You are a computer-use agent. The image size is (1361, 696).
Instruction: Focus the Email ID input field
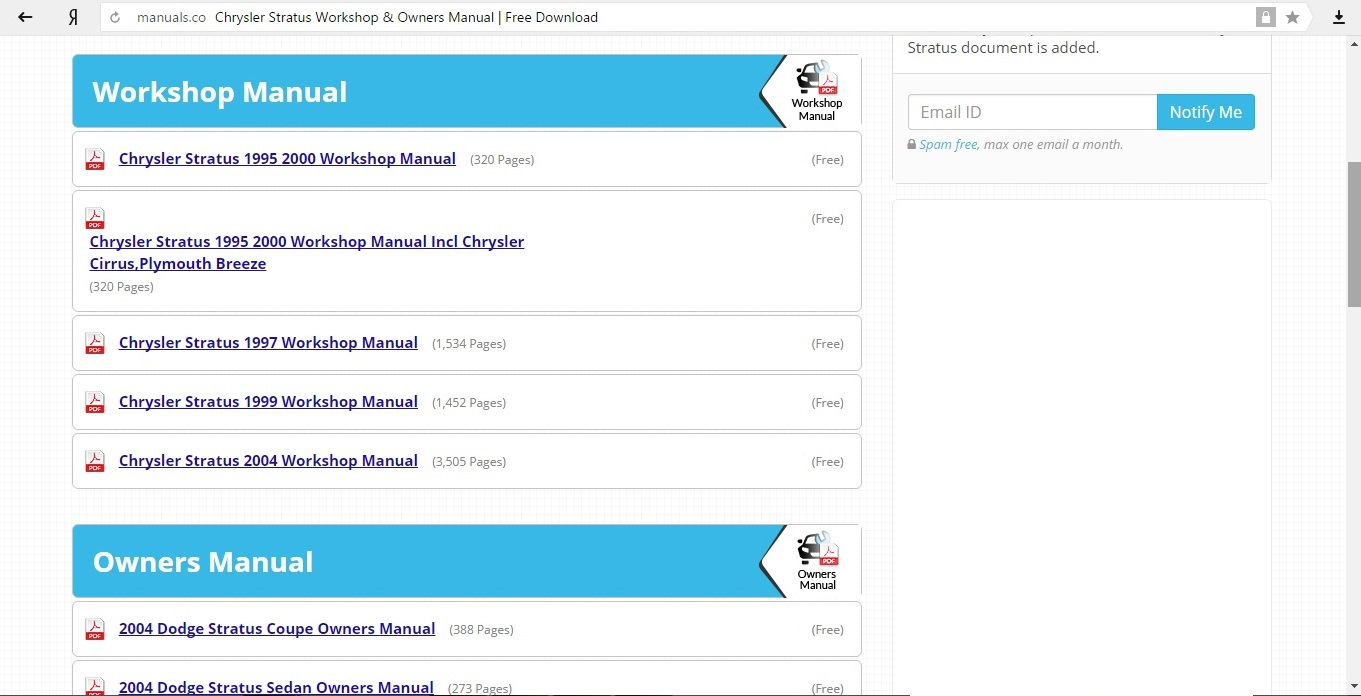click(1032, 112)
